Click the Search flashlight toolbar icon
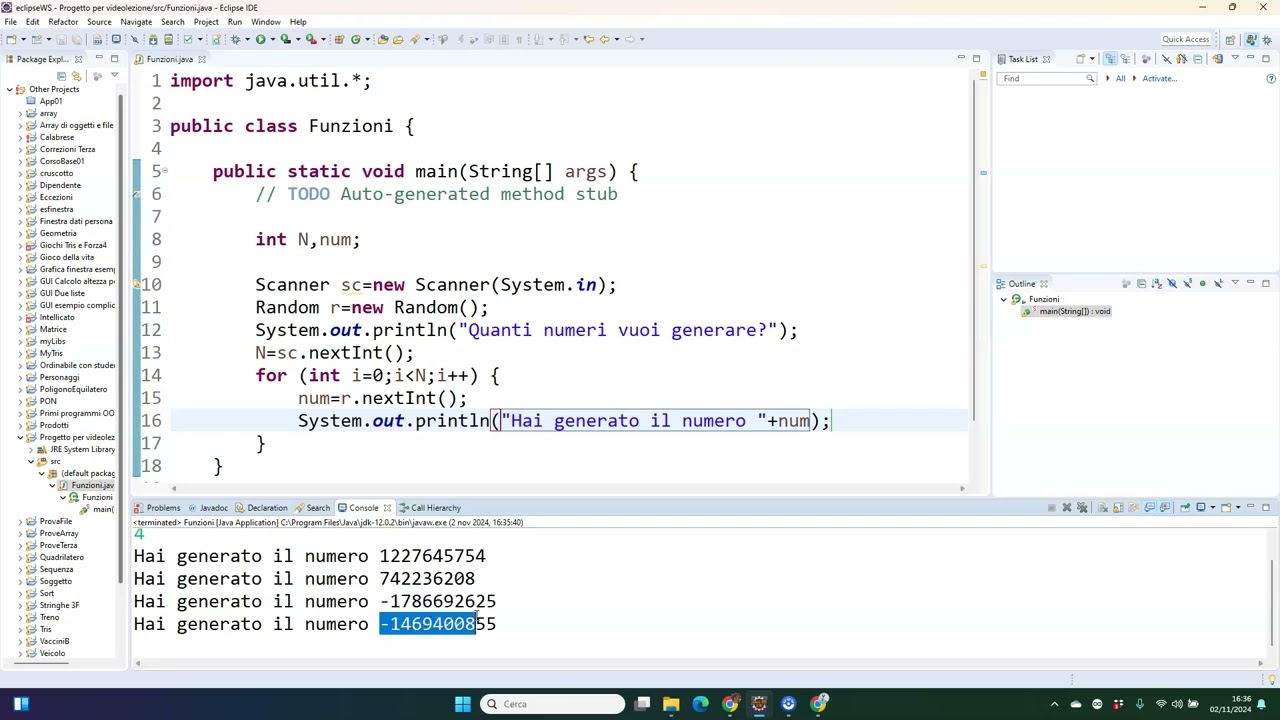Screen dimensions: 1280x720 pyautogui.click(x=415, y=39)
